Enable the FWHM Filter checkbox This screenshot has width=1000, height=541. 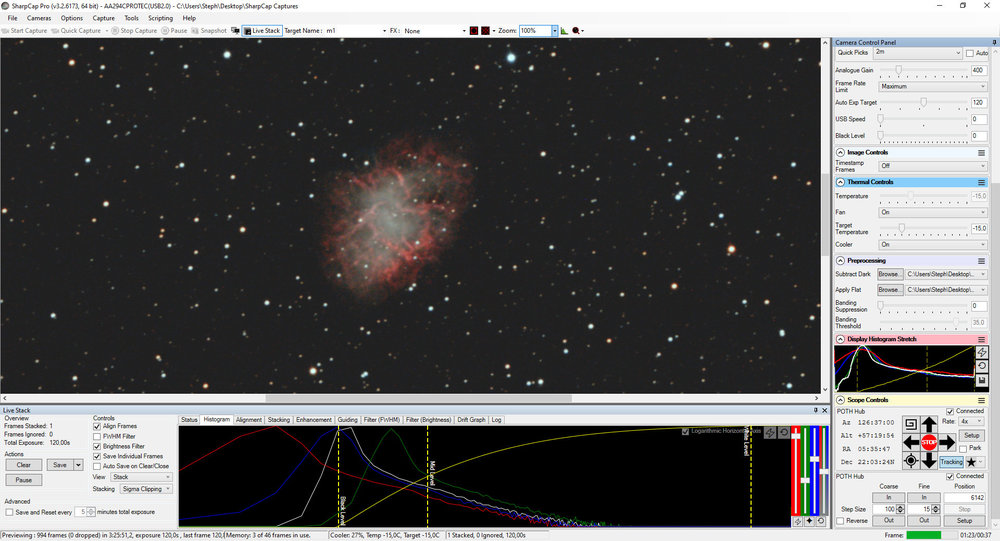point(97,436)
